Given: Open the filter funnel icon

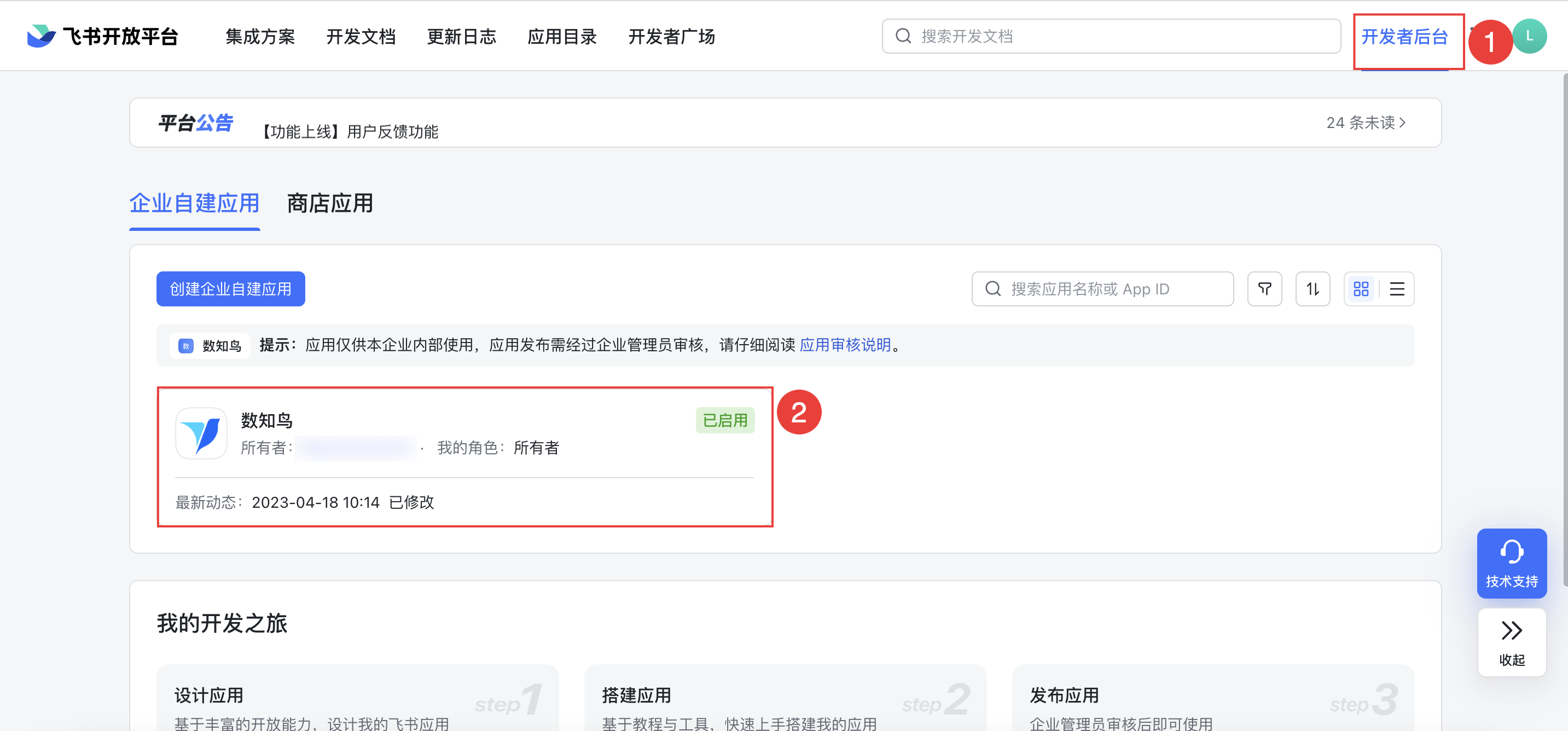Looking at the screenshot, I should coord(1264,288).
